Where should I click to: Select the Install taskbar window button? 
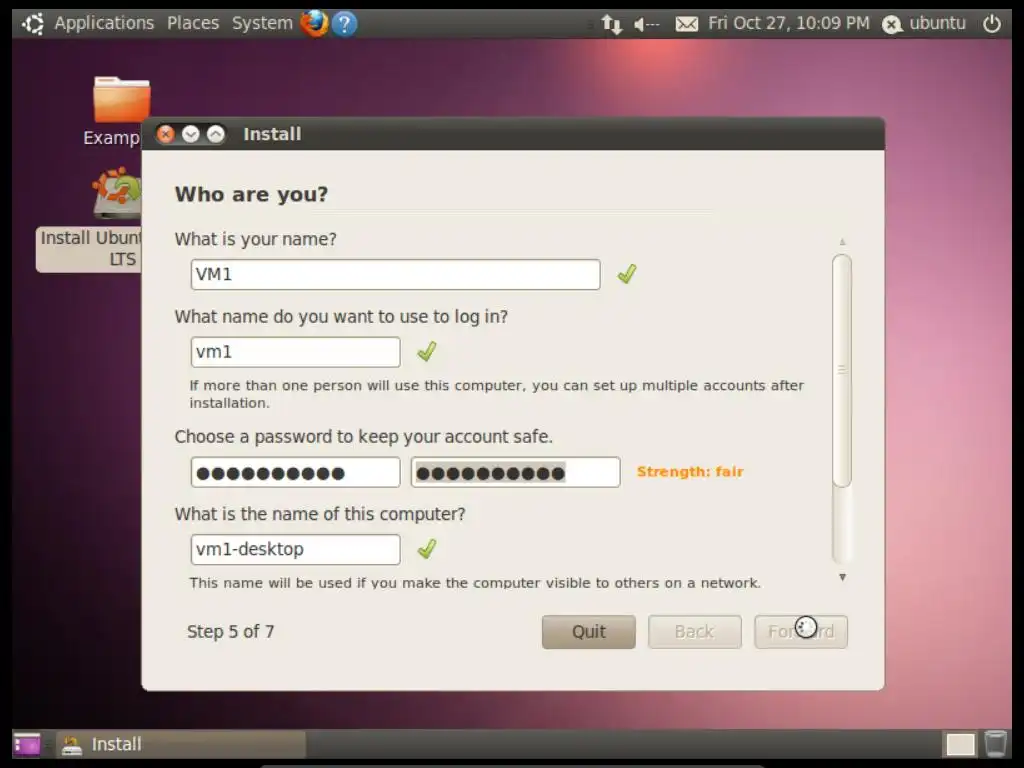[x=181, y=744]
